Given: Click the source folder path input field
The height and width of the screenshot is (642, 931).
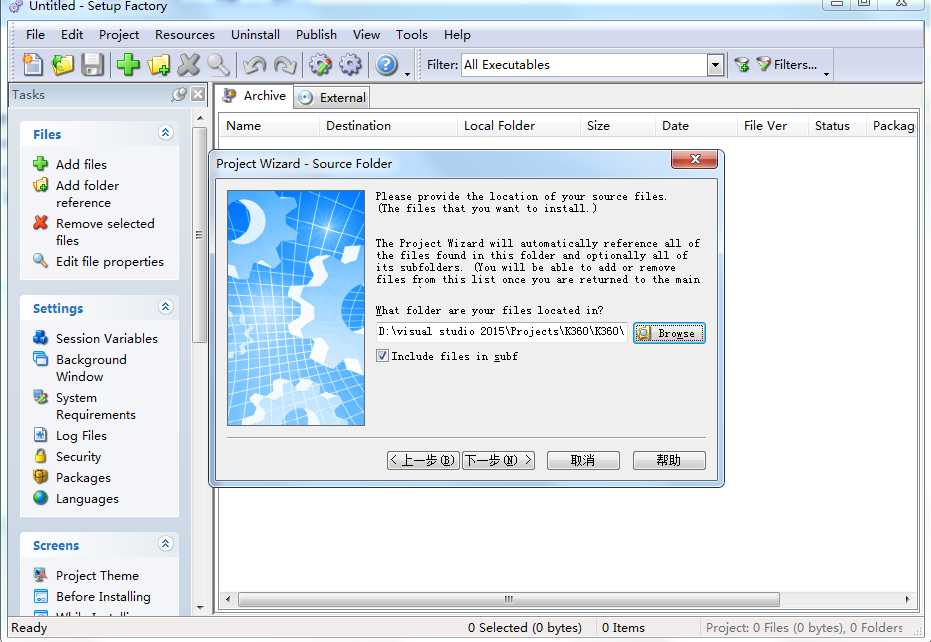Looking at the screenshot, I should (x=502, y=331).
